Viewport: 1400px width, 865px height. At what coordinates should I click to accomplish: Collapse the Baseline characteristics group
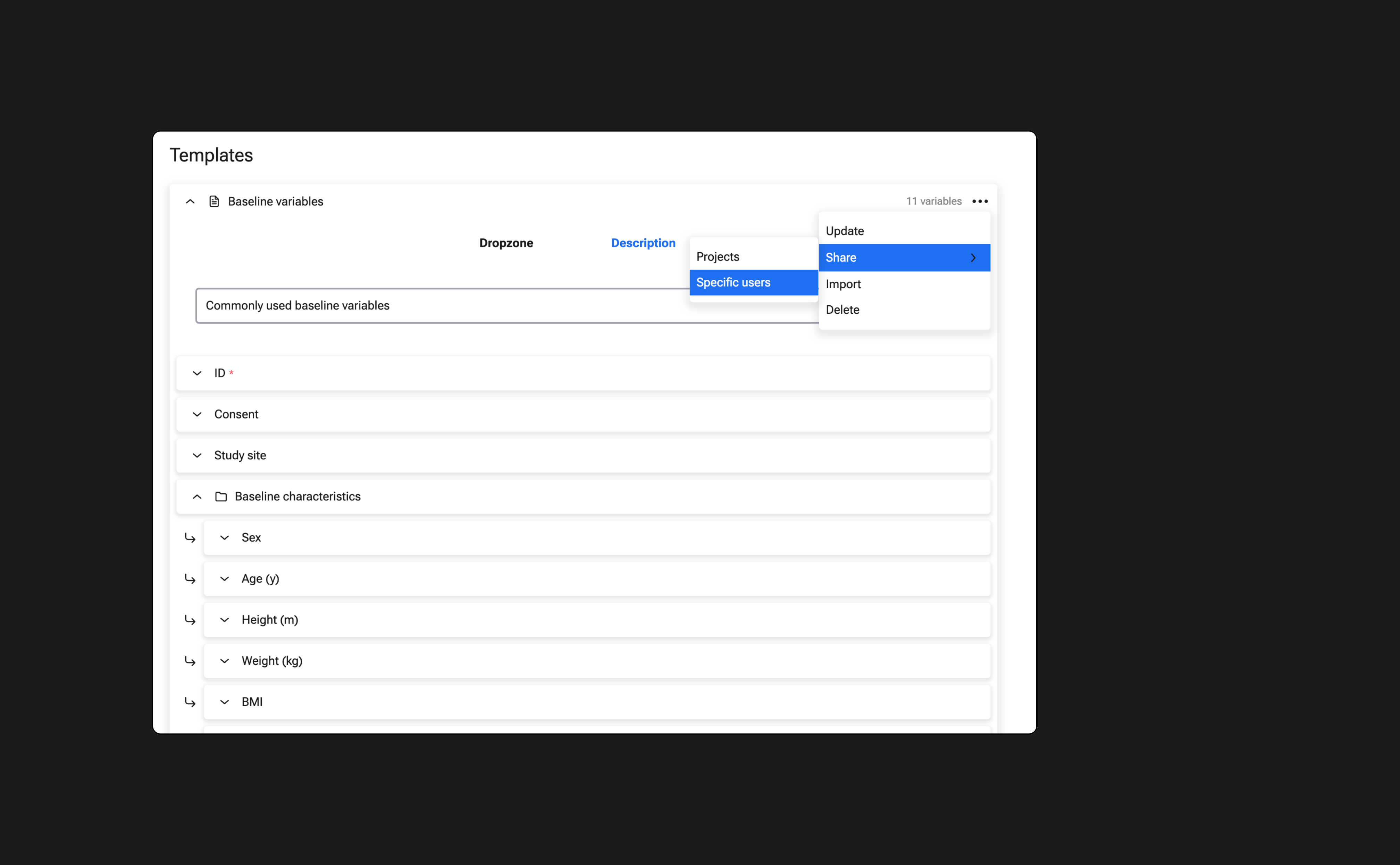click(197, 497)
